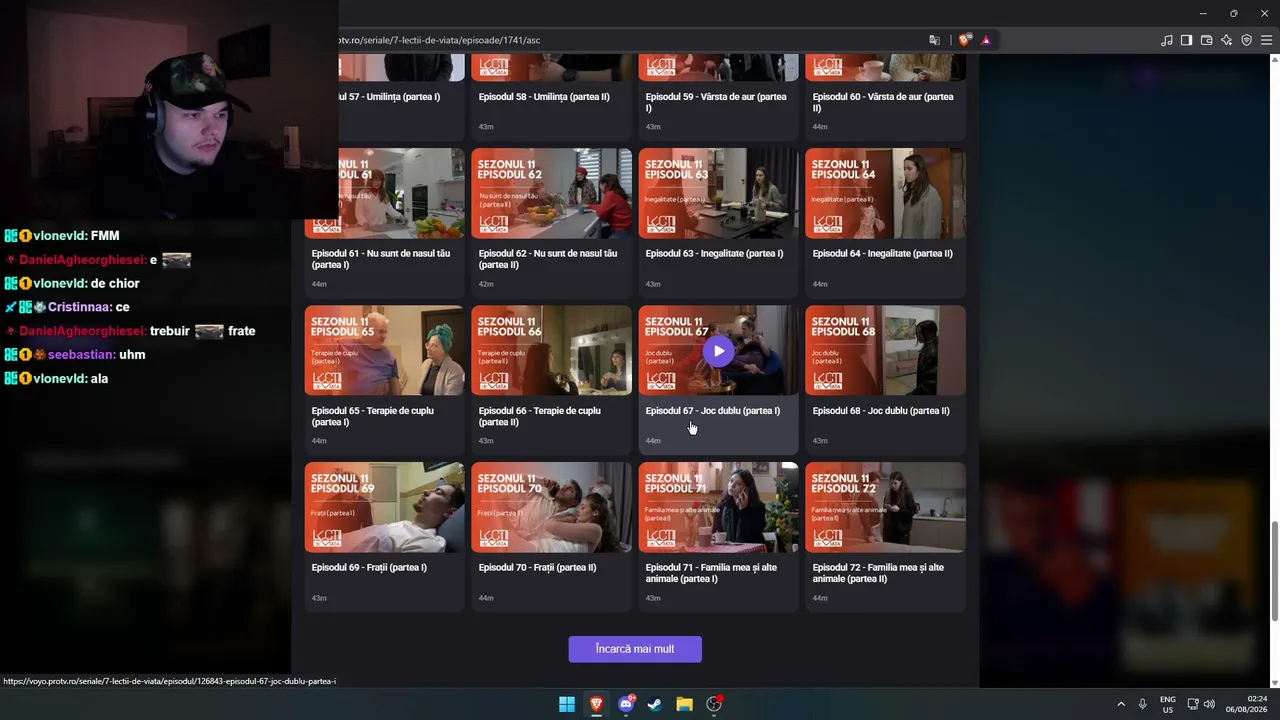Open link Episodul 62 - Nu sunt de nasul tău (partea II)
Image resolution: width=1280 pixels, height=720 pixels.
pos(548,259)
